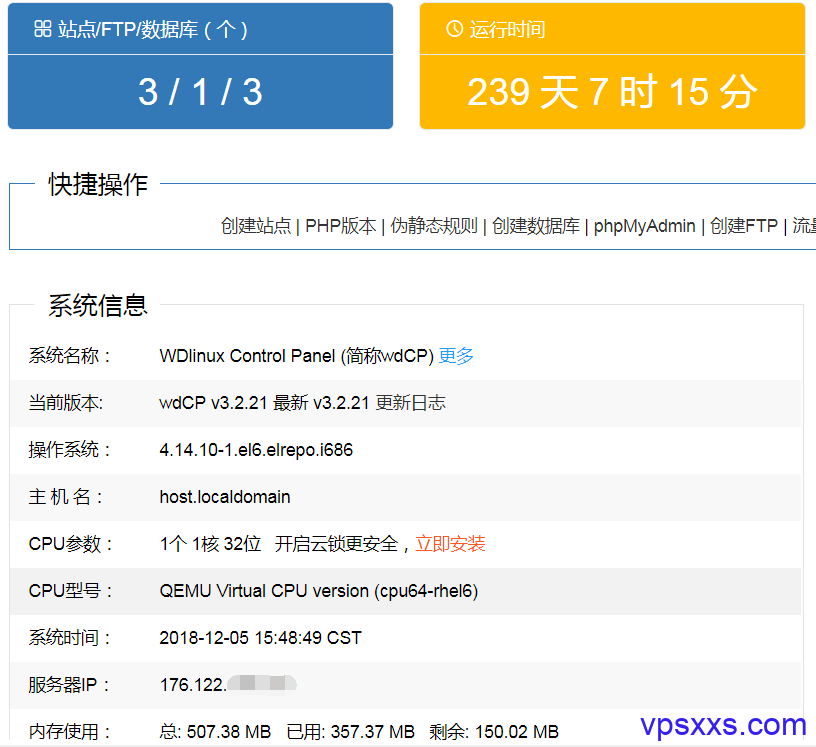Click the kernel text 4.14.10-1.el6.elrepo.i686

256,450
